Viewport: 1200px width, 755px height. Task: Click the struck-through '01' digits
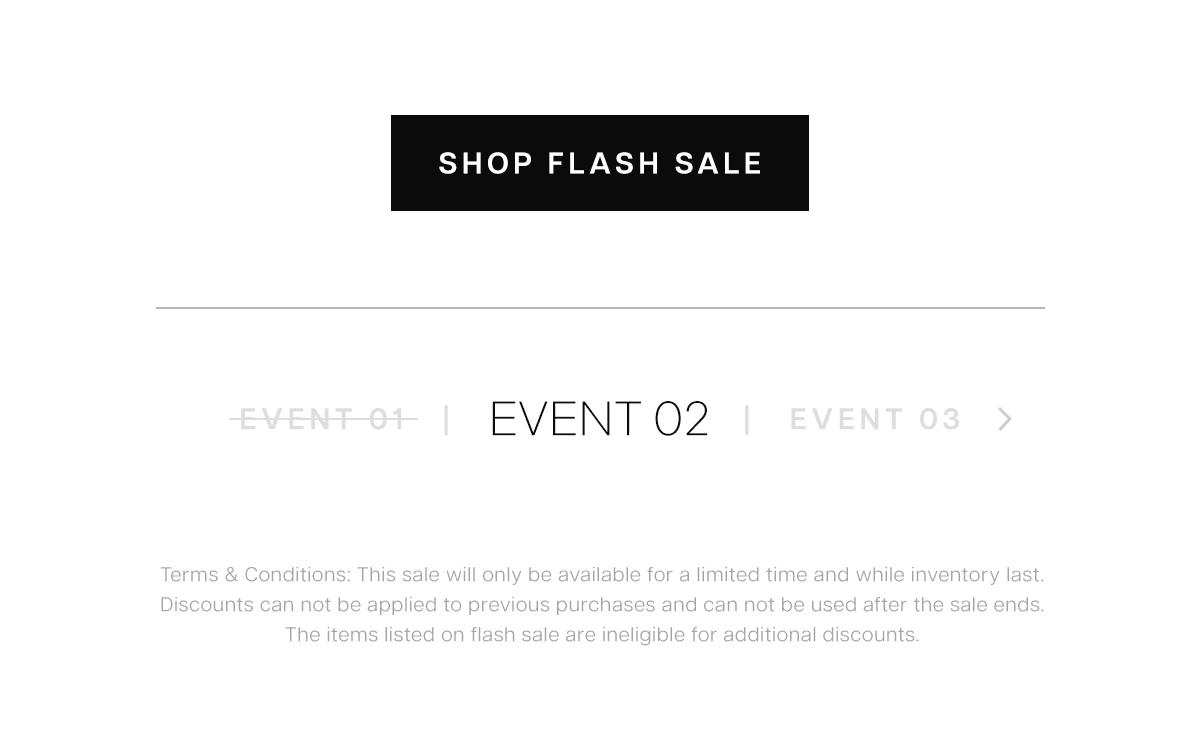coord(388,419)
